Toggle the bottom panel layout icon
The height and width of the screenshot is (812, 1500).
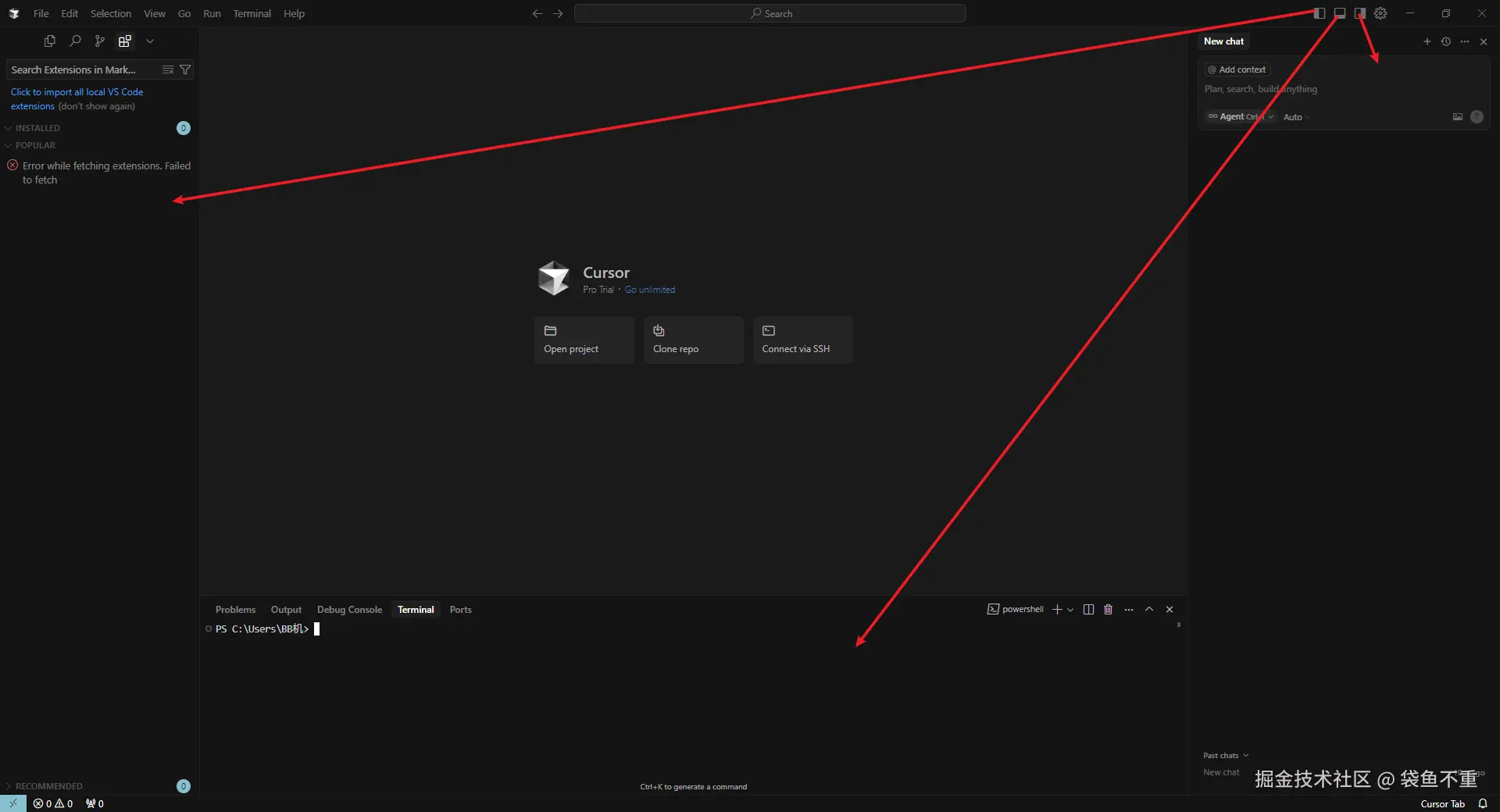[1340, 13]
